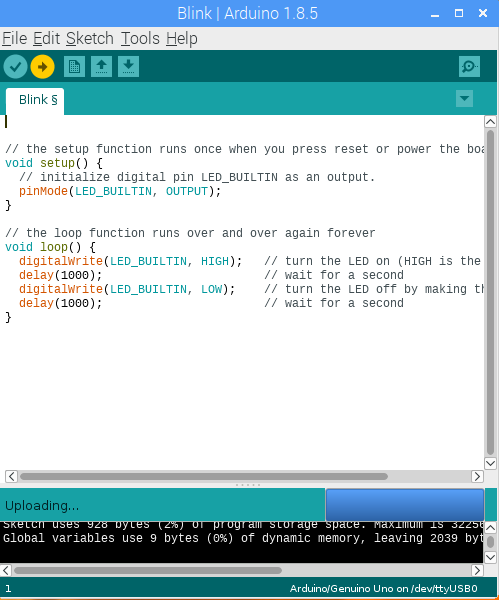Click 'turn the LED off by making' comment
Image resolution: width=499 pixels, height=600 pixels.
374,289
